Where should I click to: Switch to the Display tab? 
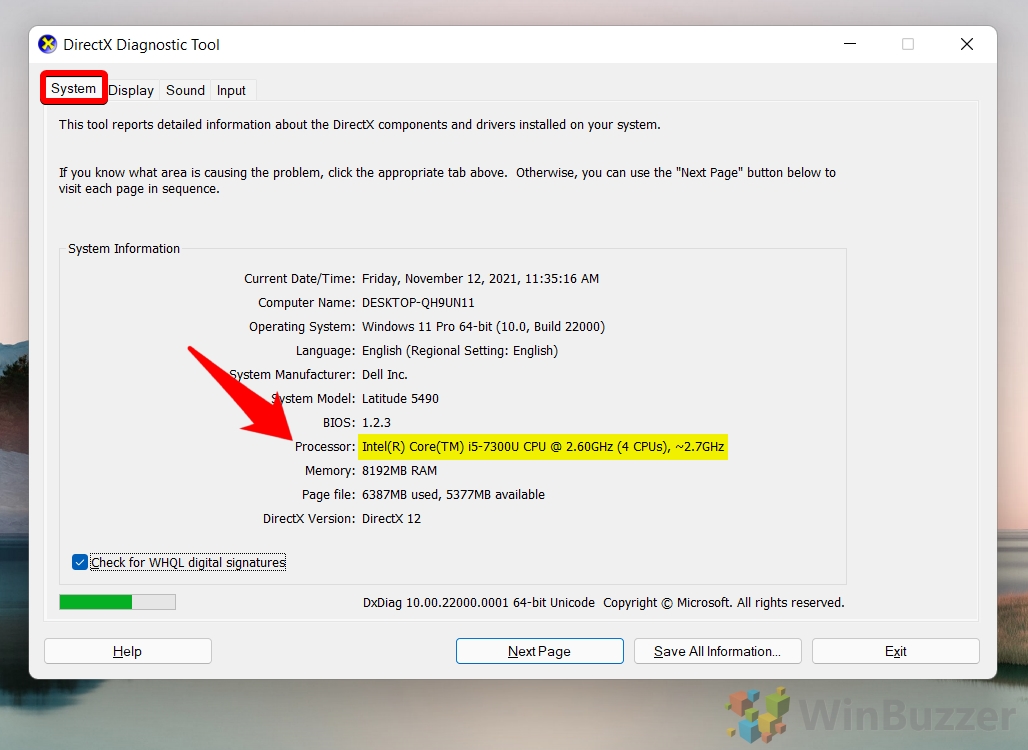click(x=131, y=90)
